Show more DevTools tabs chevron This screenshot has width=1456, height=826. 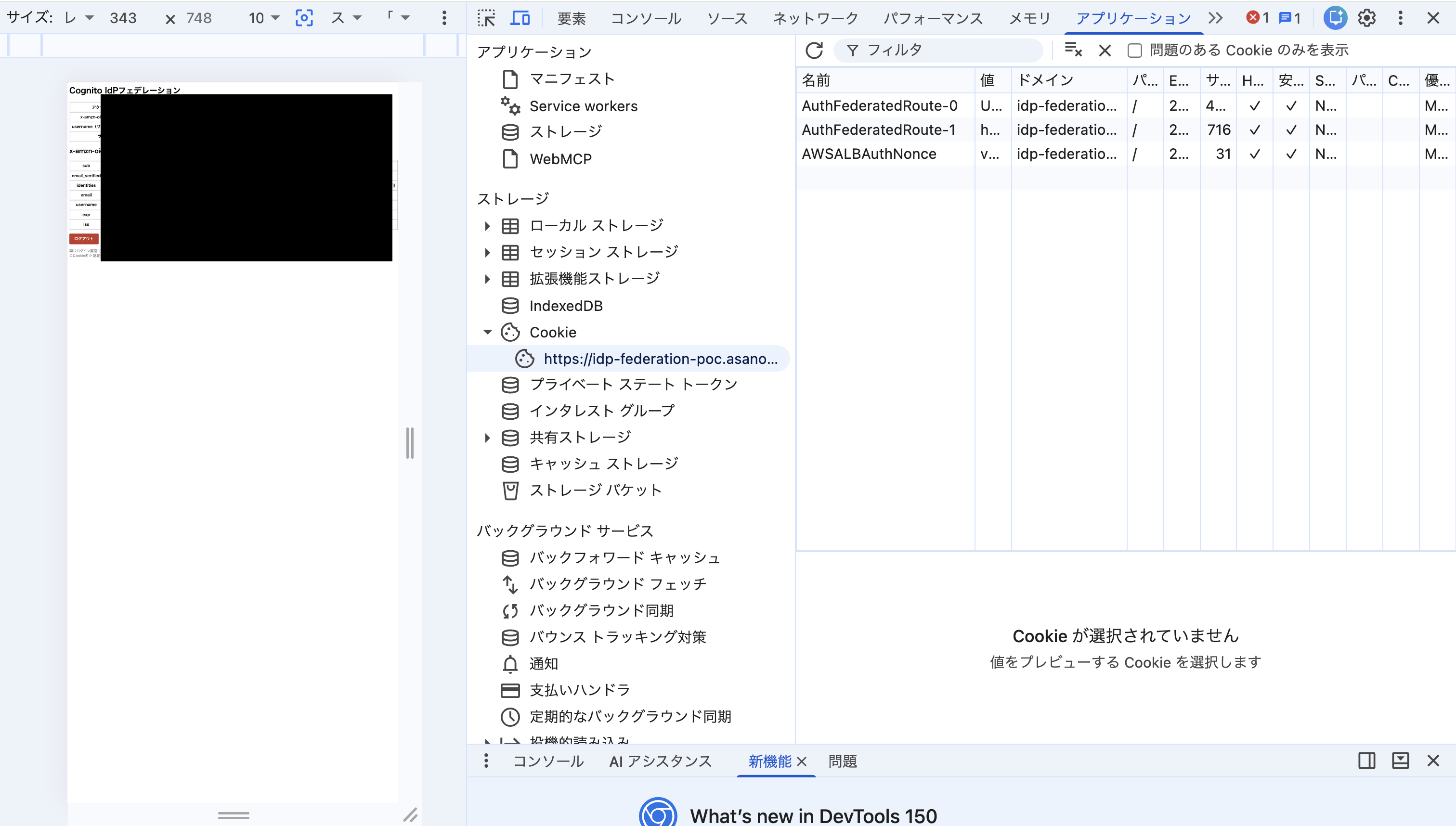pyautogui.click(x=1215, y=18)
